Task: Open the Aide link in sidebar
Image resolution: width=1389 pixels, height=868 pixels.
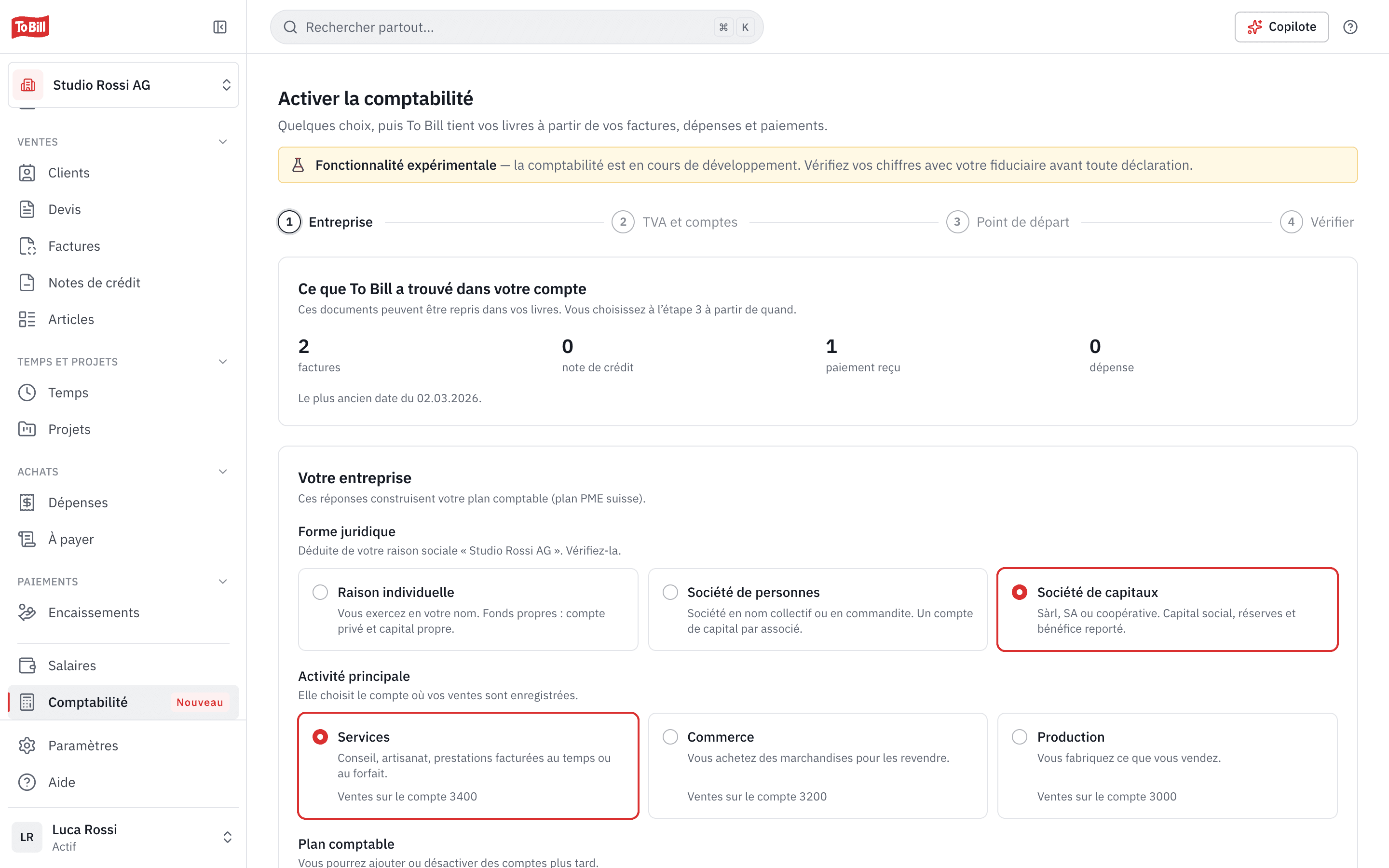Action: coord(123,783)
